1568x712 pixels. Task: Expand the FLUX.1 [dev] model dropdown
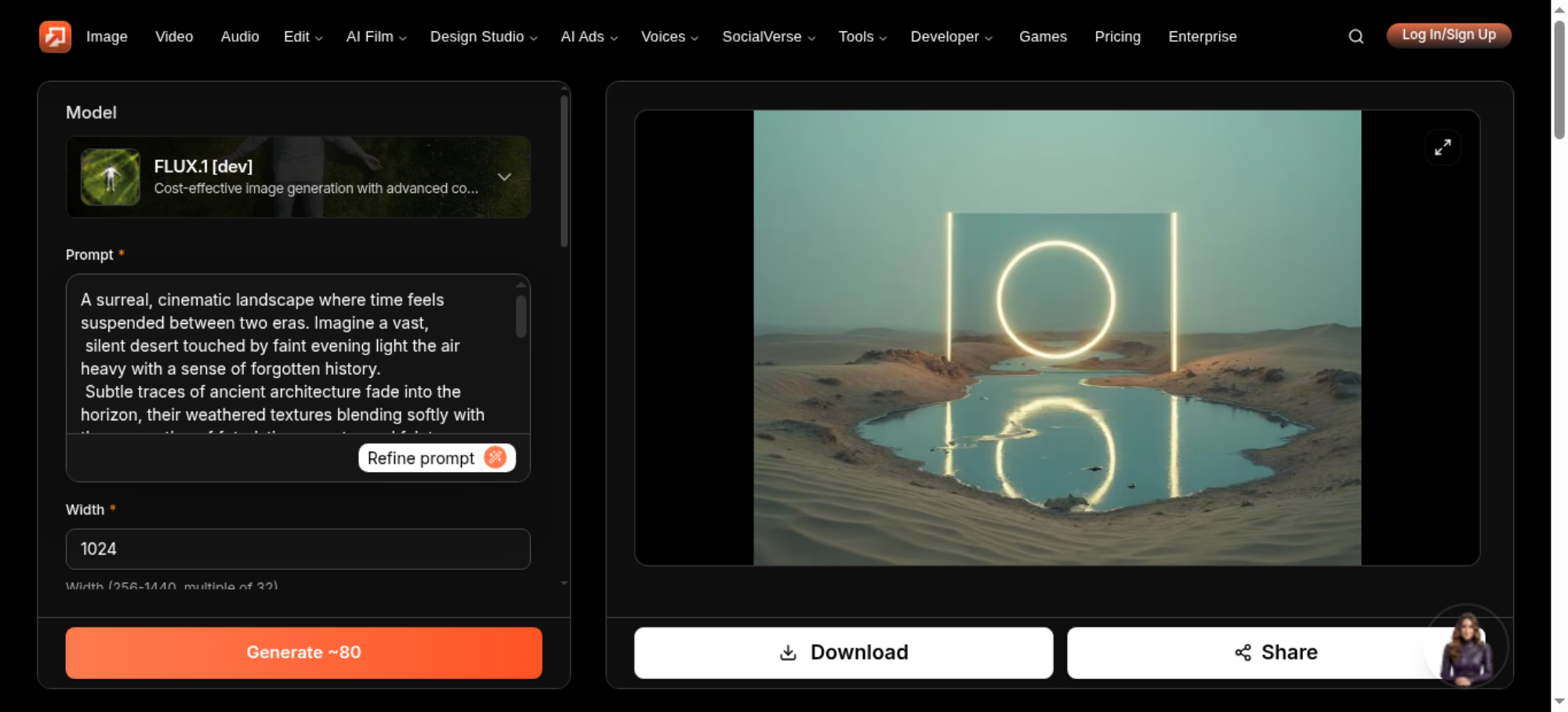(505, 177)
